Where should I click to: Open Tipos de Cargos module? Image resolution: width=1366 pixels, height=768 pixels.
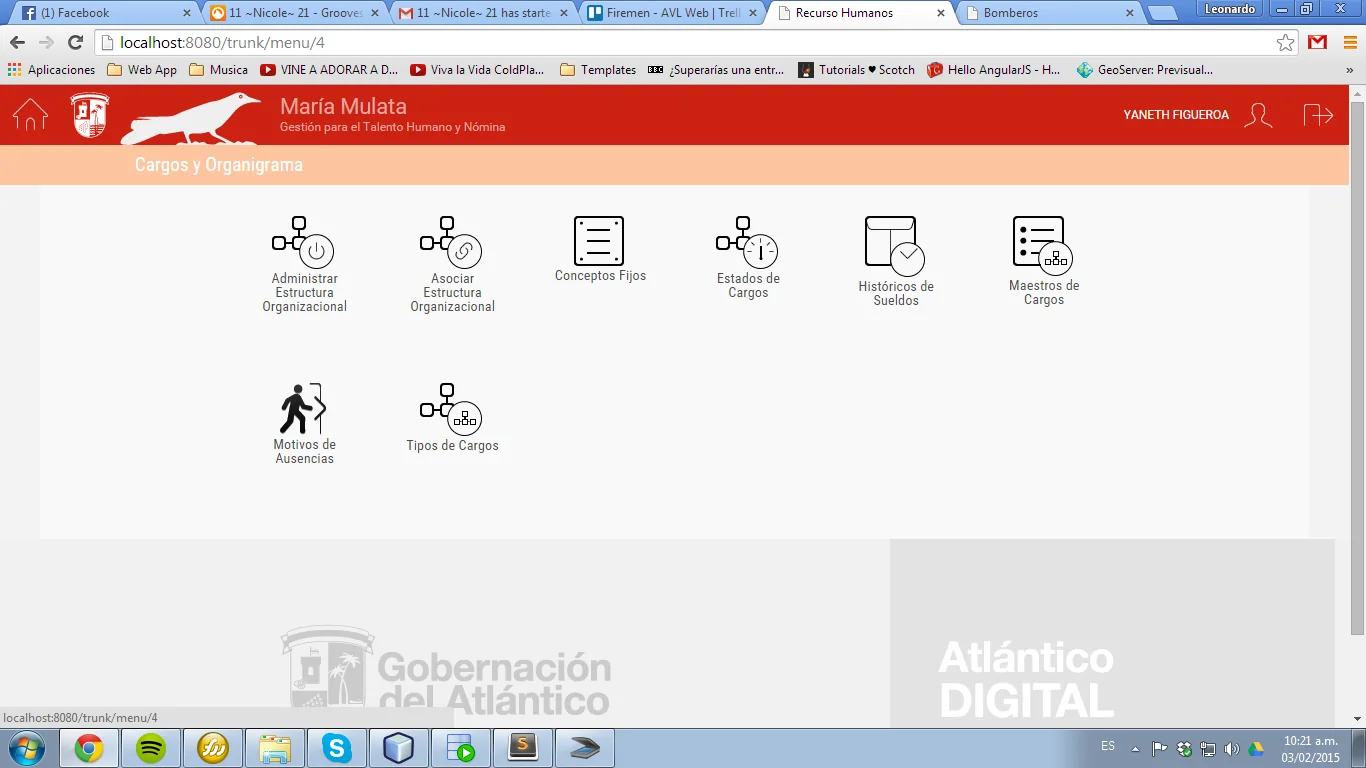pyautogui.click(x=452, y=418)
